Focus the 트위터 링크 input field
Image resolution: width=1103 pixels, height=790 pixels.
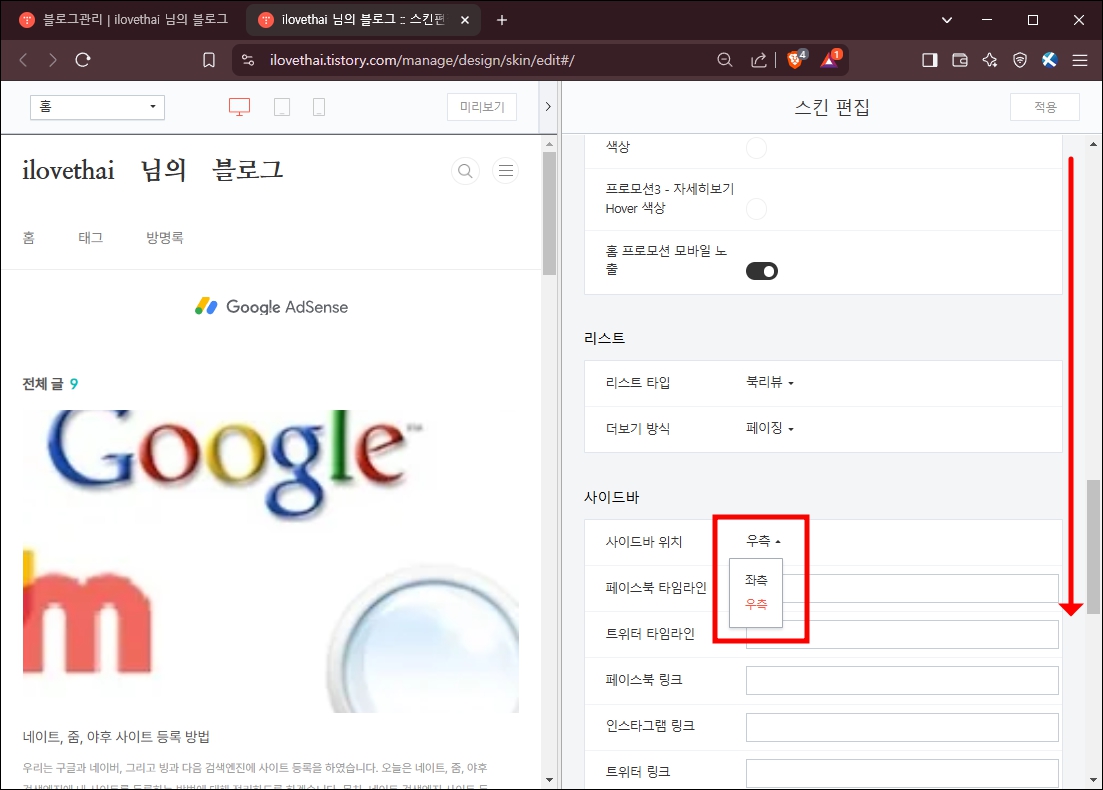coord(903,772)
